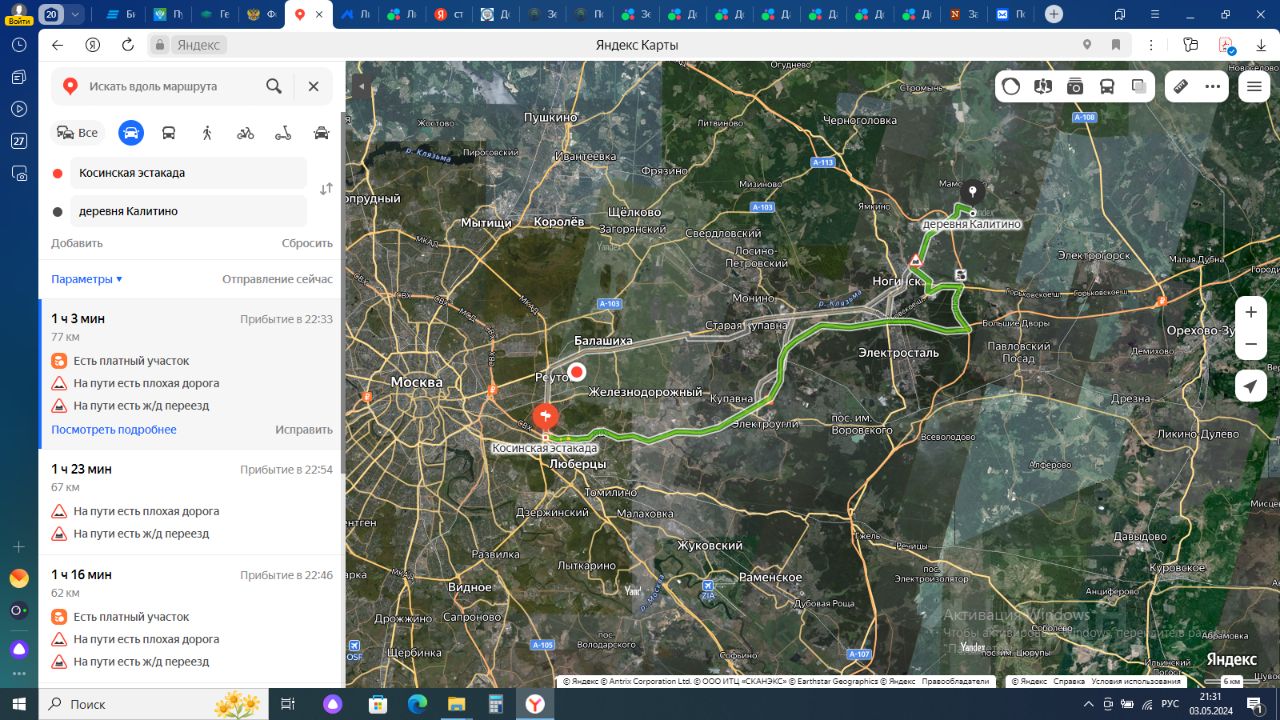The height and width of the screenshot is (720, 1280).
Task: Open map layers type switcher
Action: point(1139,86)
